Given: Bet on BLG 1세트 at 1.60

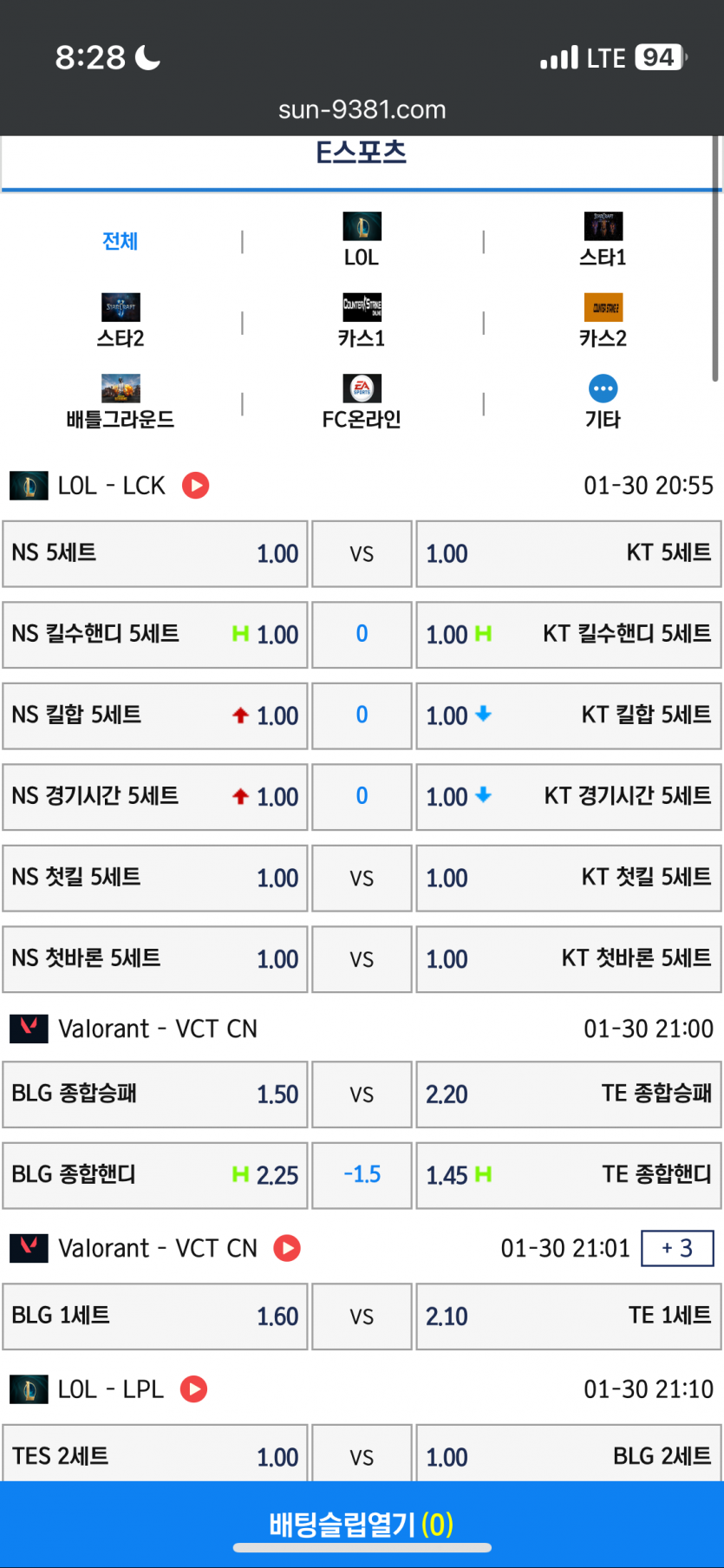Looking at the screenshot, I should click(155, 1316).
